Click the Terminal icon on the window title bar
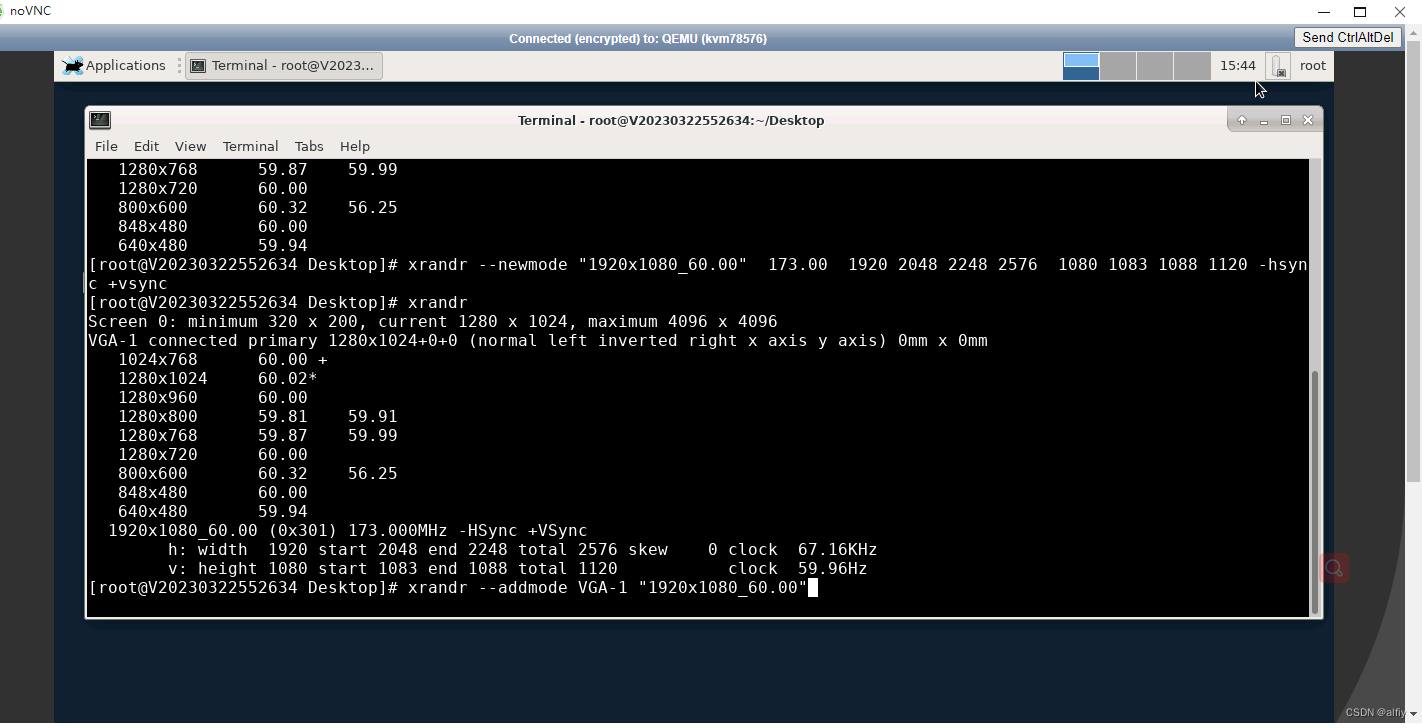This screenshot has width=1422, height=728. pyautogui.click(x=100, y=119)
